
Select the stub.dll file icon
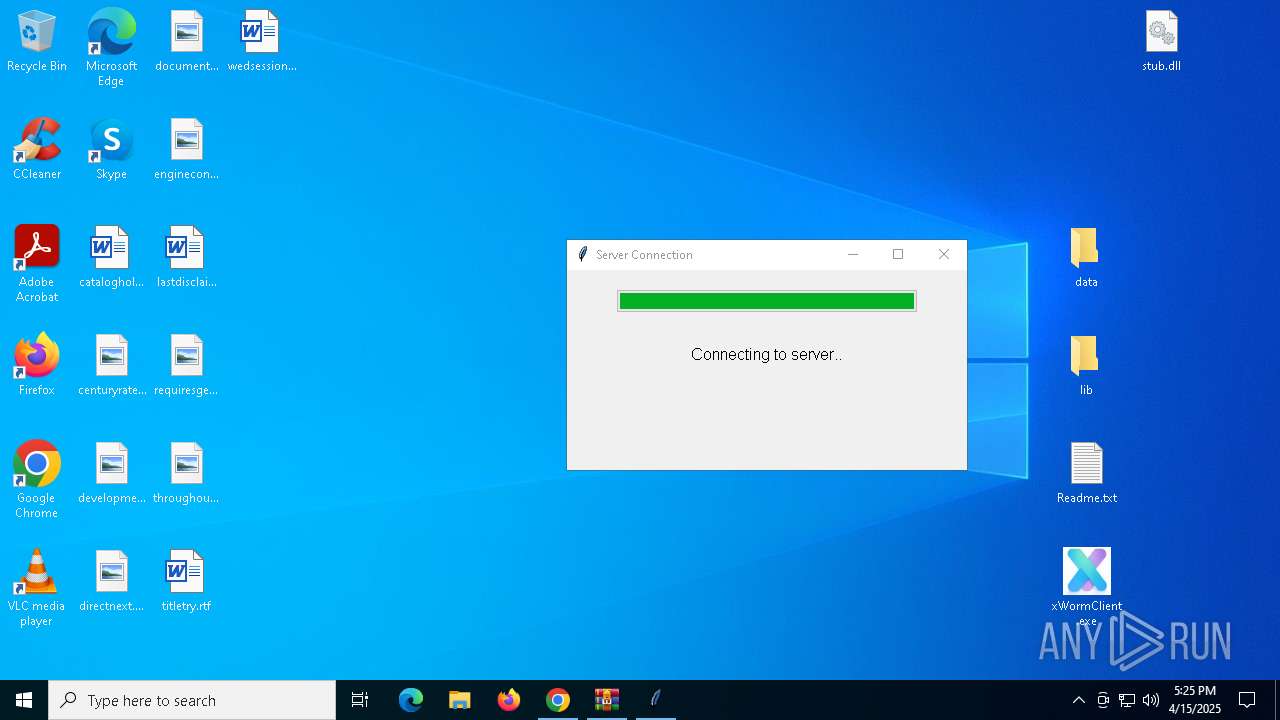click(x=1161, y=41)
